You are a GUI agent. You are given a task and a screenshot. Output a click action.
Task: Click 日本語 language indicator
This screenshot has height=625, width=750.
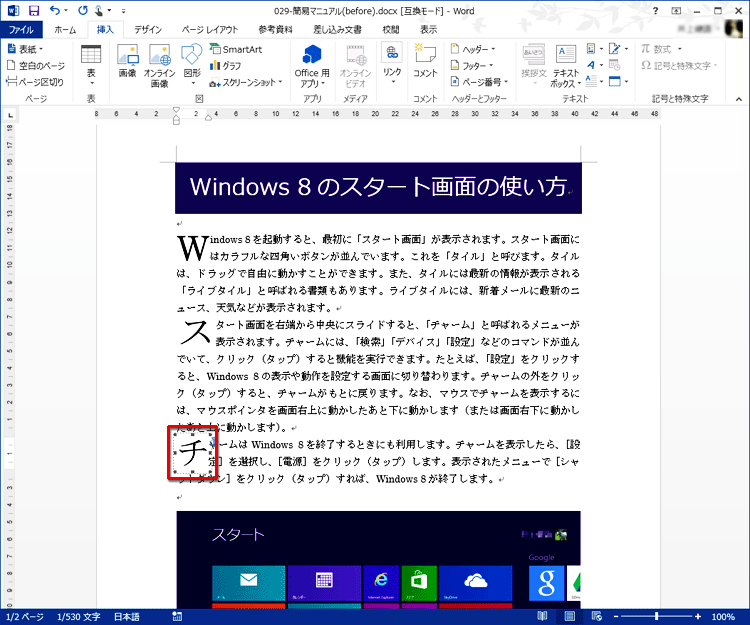pyautogui.click(x=127, y=617)
